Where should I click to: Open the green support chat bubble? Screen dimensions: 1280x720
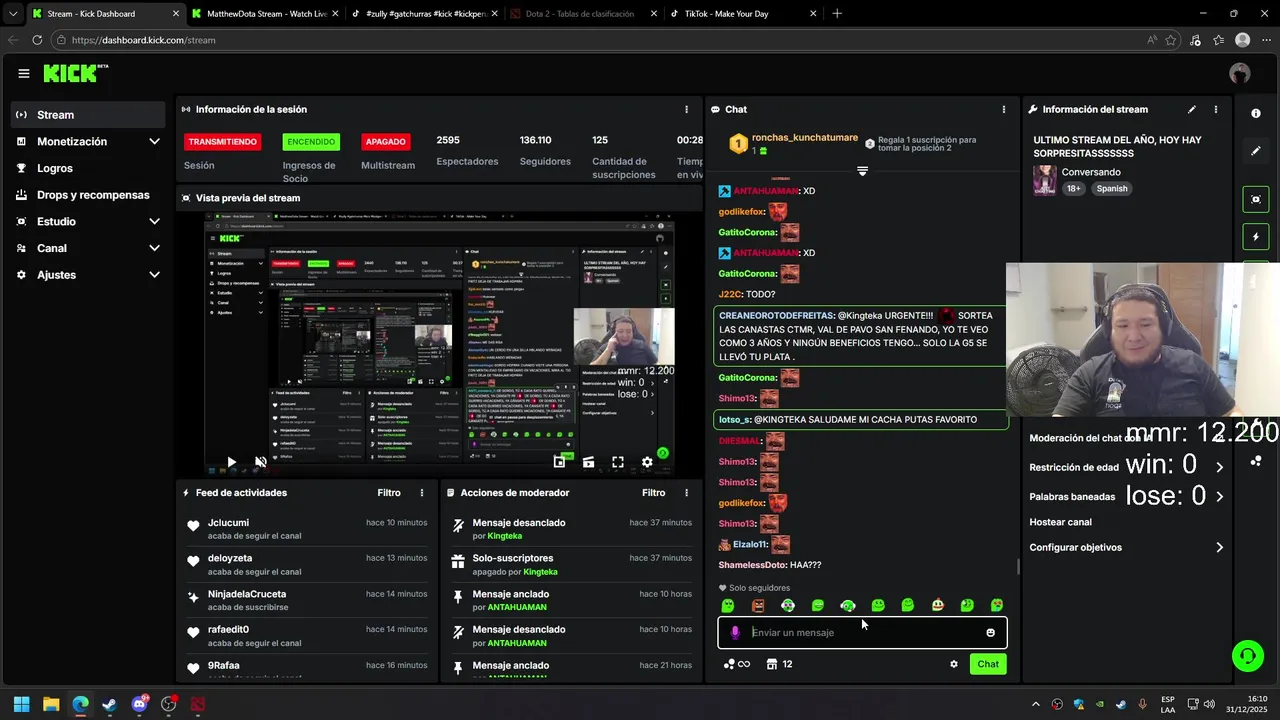[x=1248, y=656]
